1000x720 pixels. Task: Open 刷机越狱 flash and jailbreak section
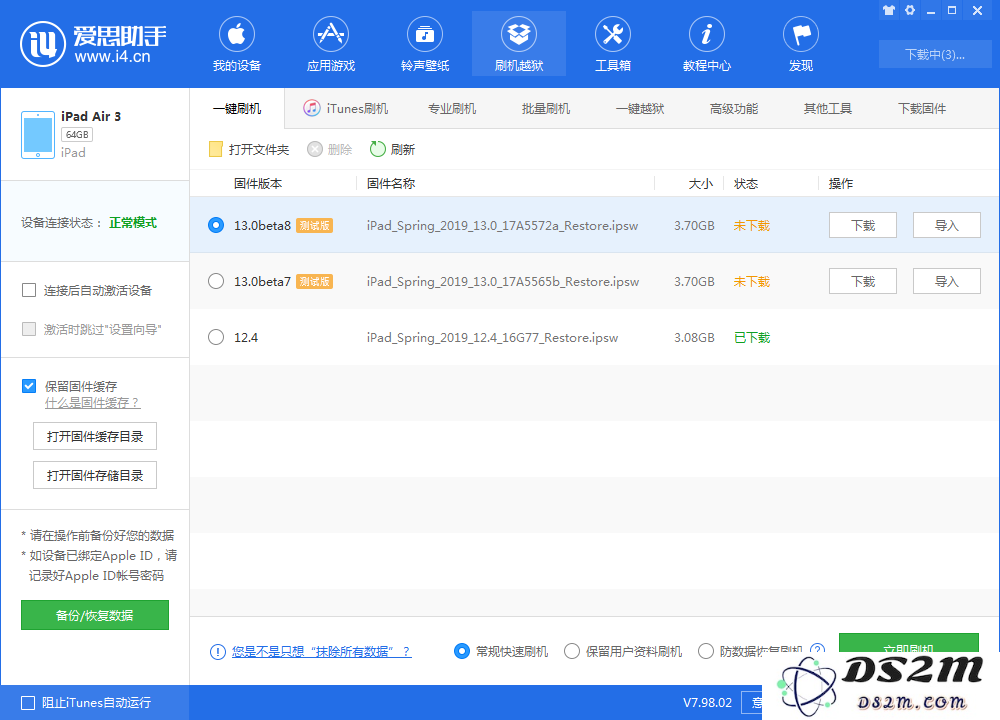(x=518, y=44)
